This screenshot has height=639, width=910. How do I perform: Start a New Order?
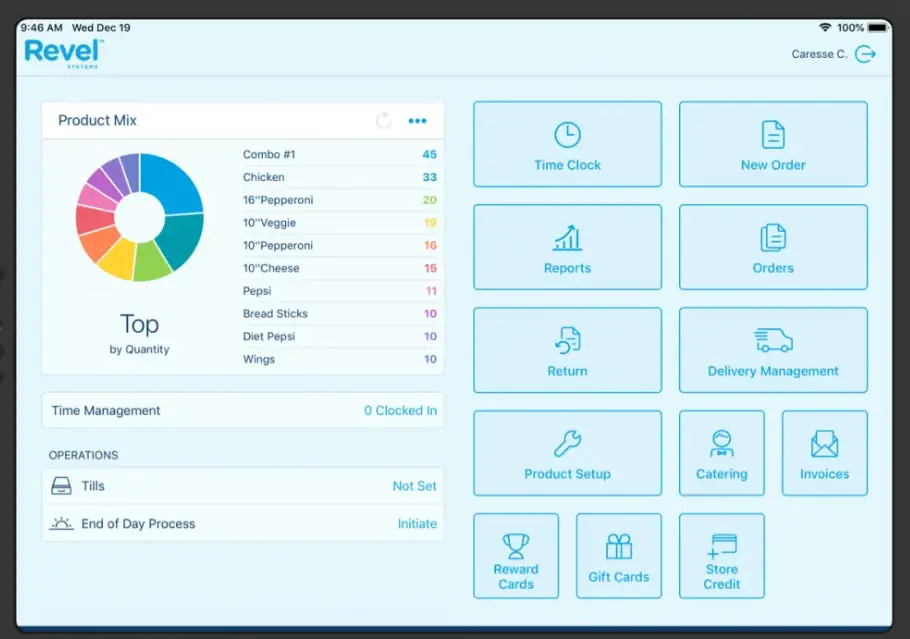click(773, 144)
